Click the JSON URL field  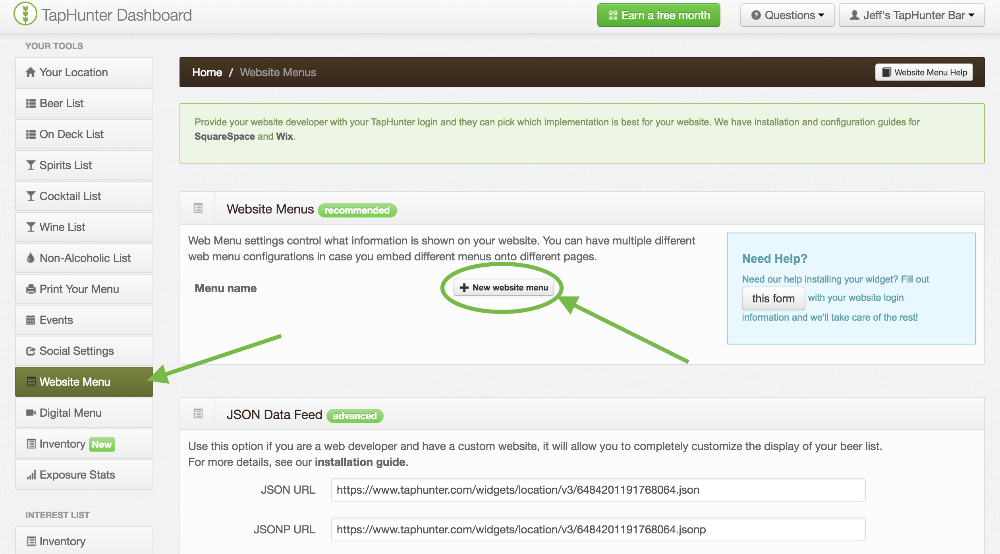point(598,490)
